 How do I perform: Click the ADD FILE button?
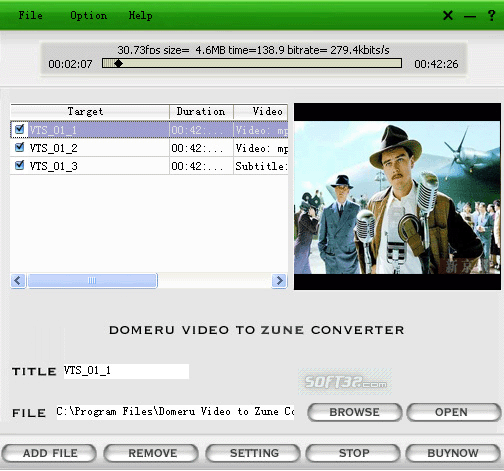49,453
